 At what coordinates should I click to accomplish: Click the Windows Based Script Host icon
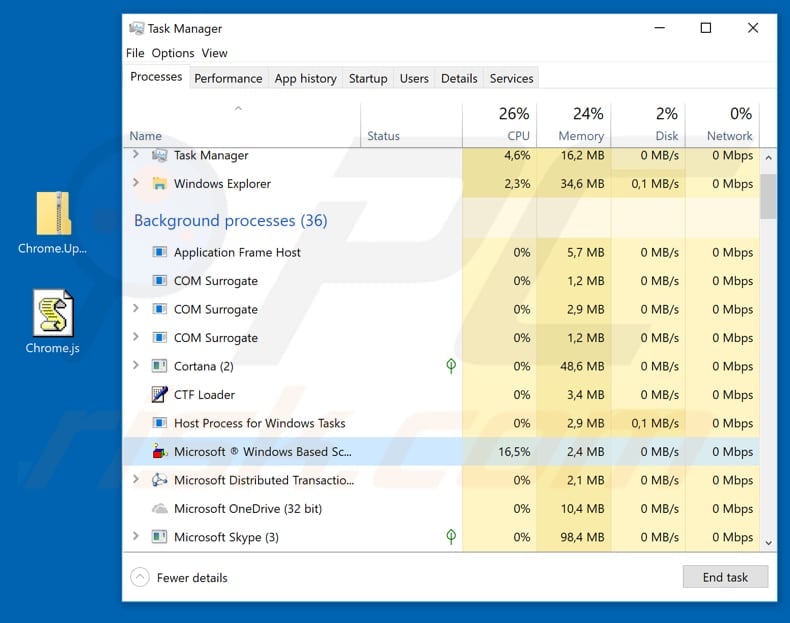(x=160, y=451)
